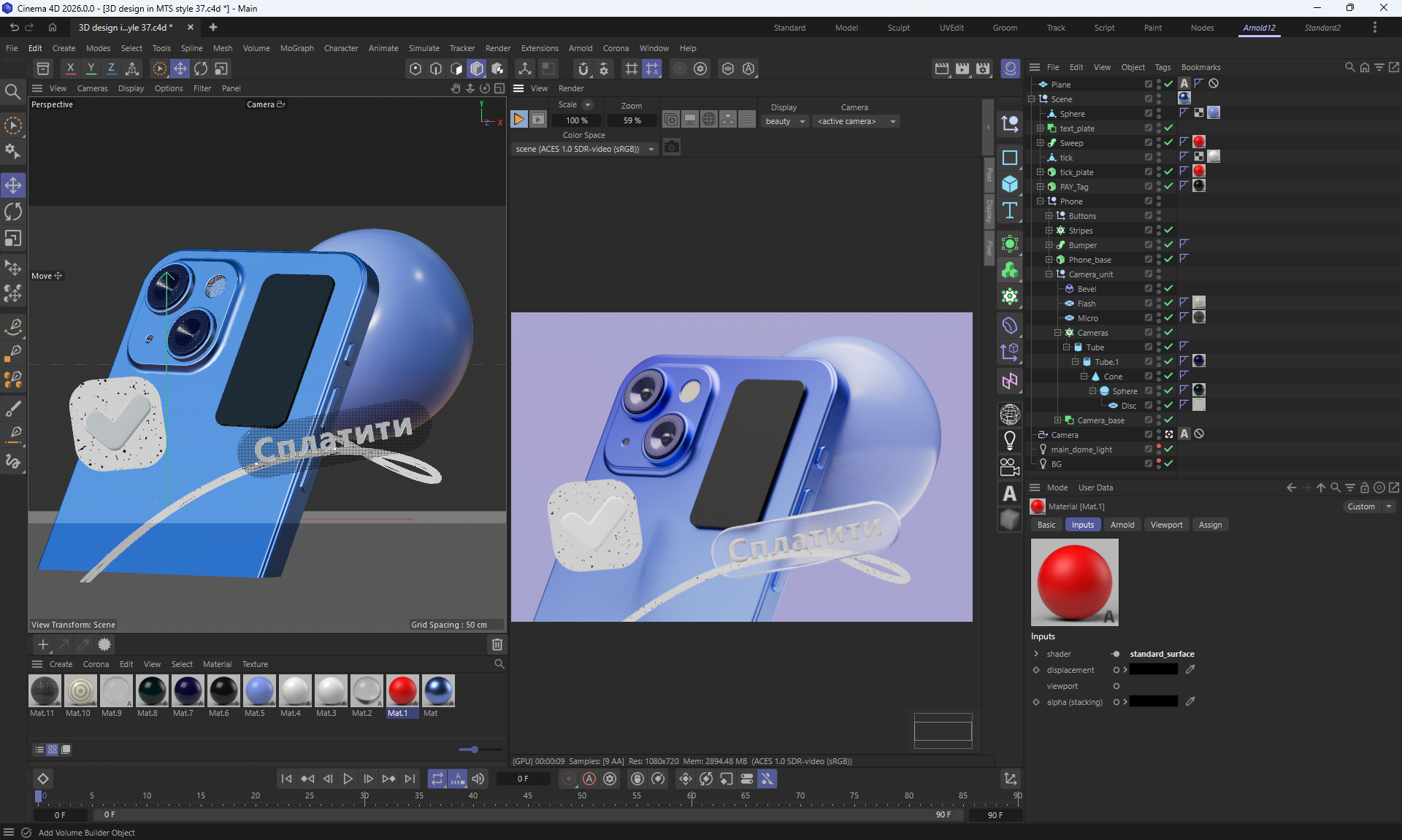Click the Cube primitive icon
Viewport: 1402px width, 840px height.
pyautogui.click(x=1010, y=184)
